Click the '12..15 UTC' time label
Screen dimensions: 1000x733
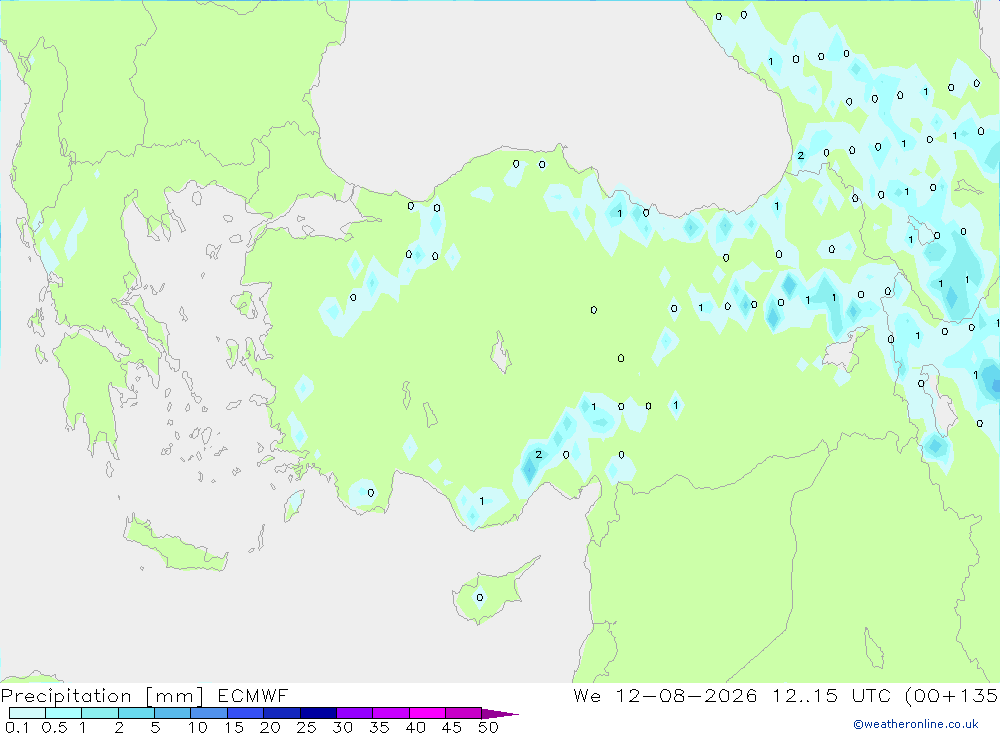(x=831, y=695)
